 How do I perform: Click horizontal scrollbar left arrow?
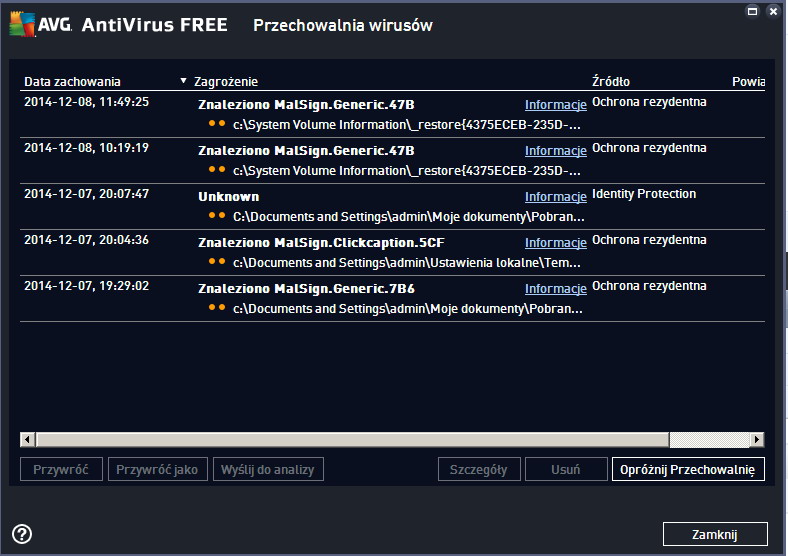(x=28, y=439)
